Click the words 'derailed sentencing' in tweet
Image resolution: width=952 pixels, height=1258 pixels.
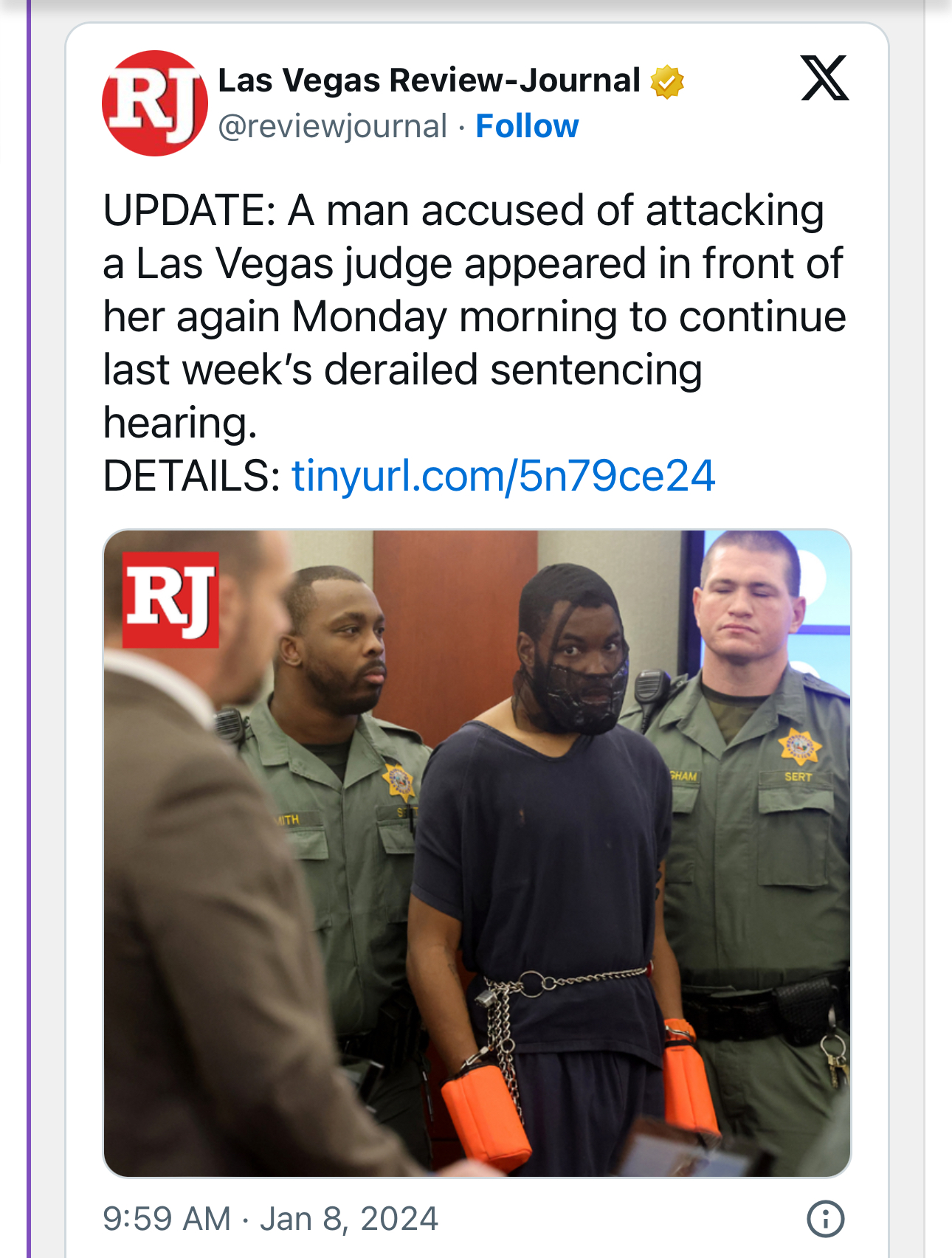point(513,369)
